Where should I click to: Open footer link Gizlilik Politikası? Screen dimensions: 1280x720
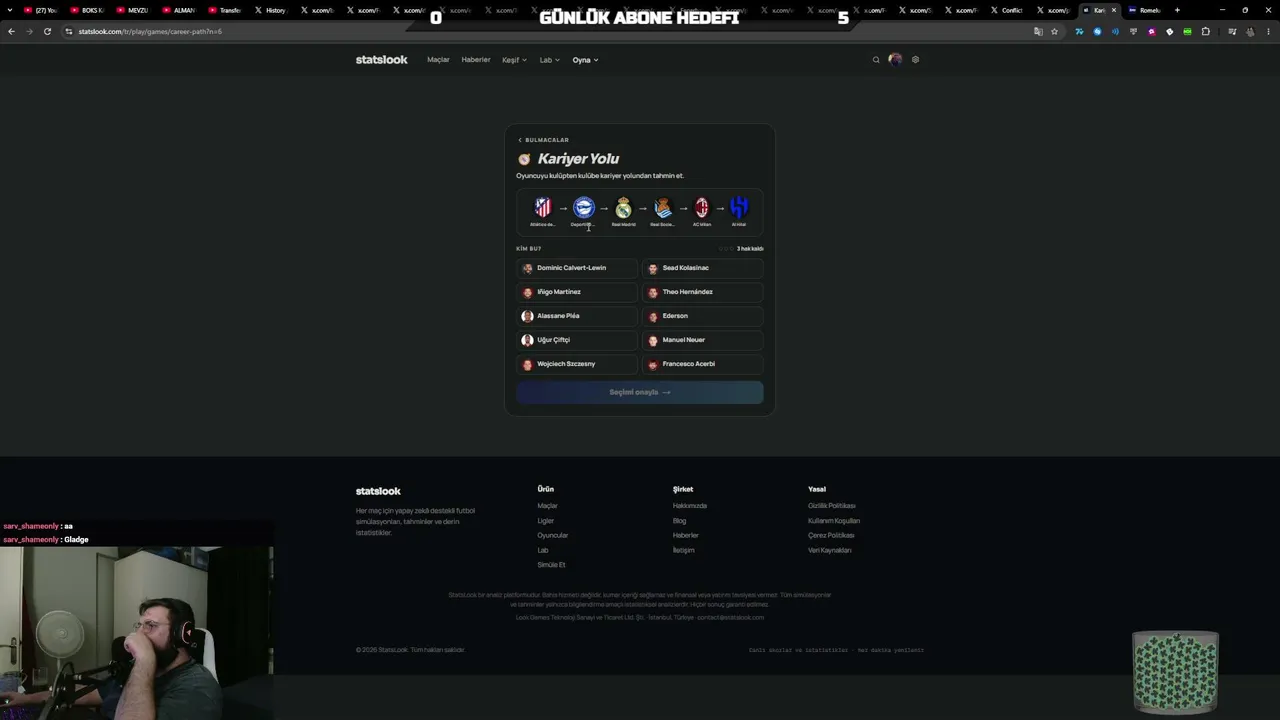point(832,506)
